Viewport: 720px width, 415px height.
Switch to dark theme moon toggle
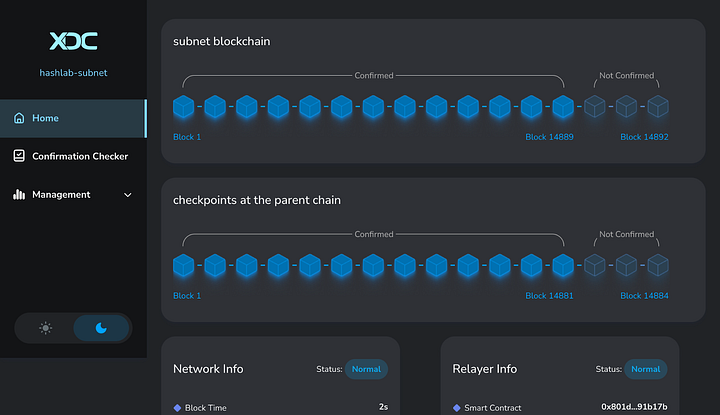[101, 328]
